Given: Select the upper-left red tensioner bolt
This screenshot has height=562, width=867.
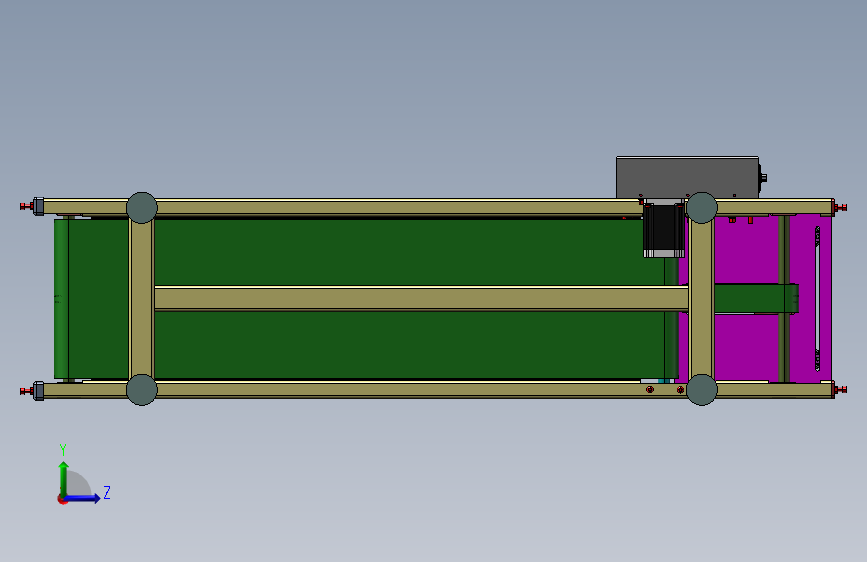Looking at the screenshot, I should click(27, 206).
